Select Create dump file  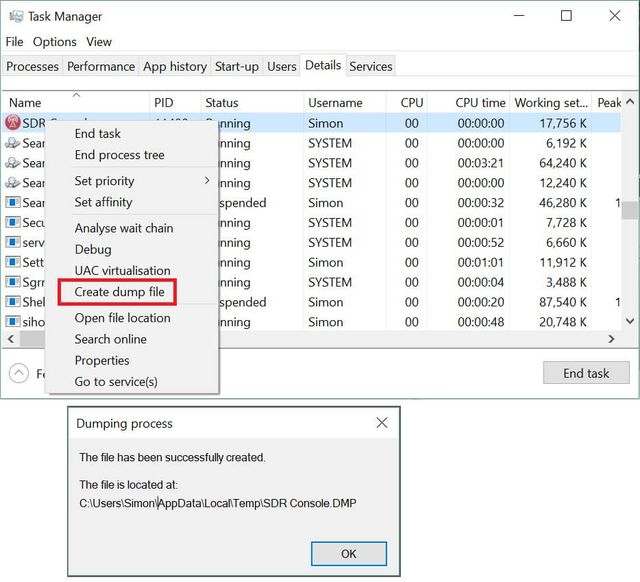[x=119, y=292]
